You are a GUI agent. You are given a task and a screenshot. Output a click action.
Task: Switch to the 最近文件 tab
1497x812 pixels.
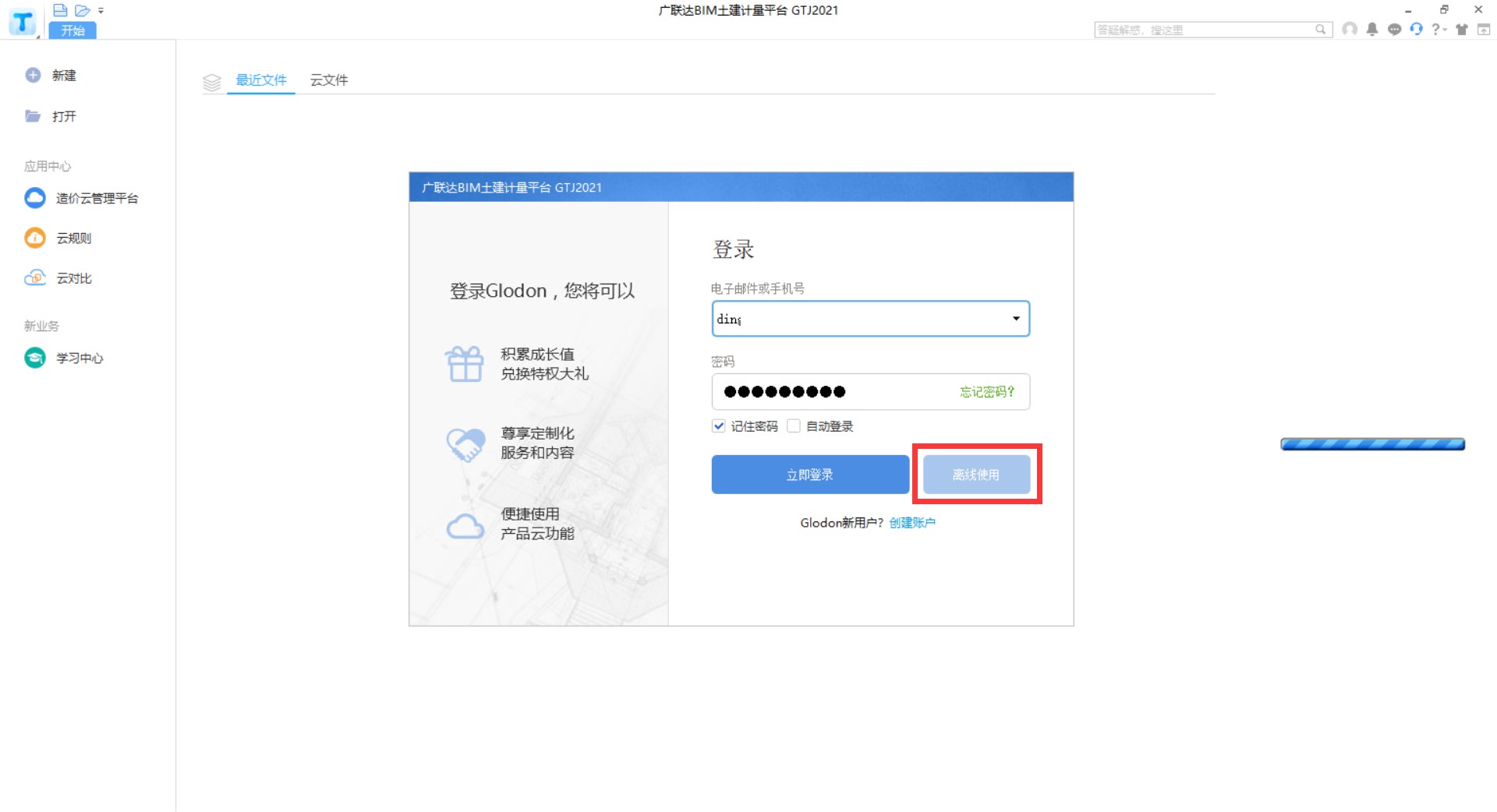coord(261,79)
